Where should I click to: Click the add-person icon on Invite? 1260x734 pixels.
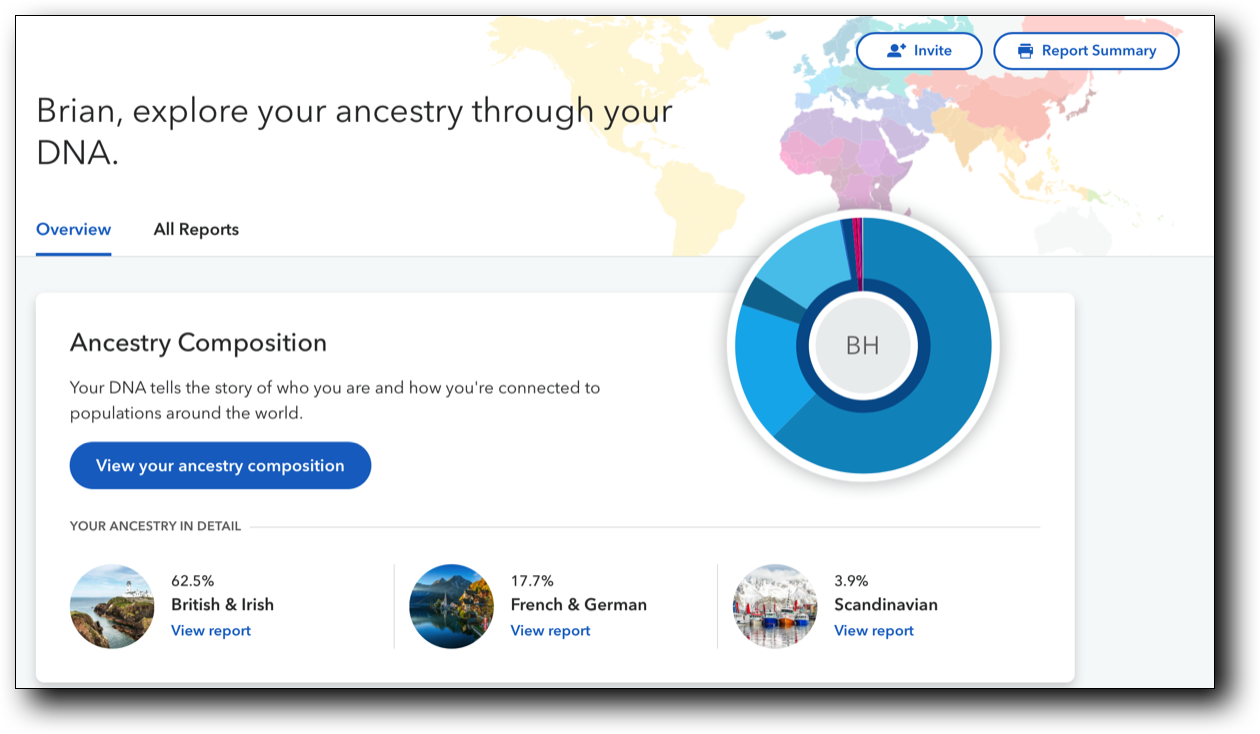[x=896, y=51]
